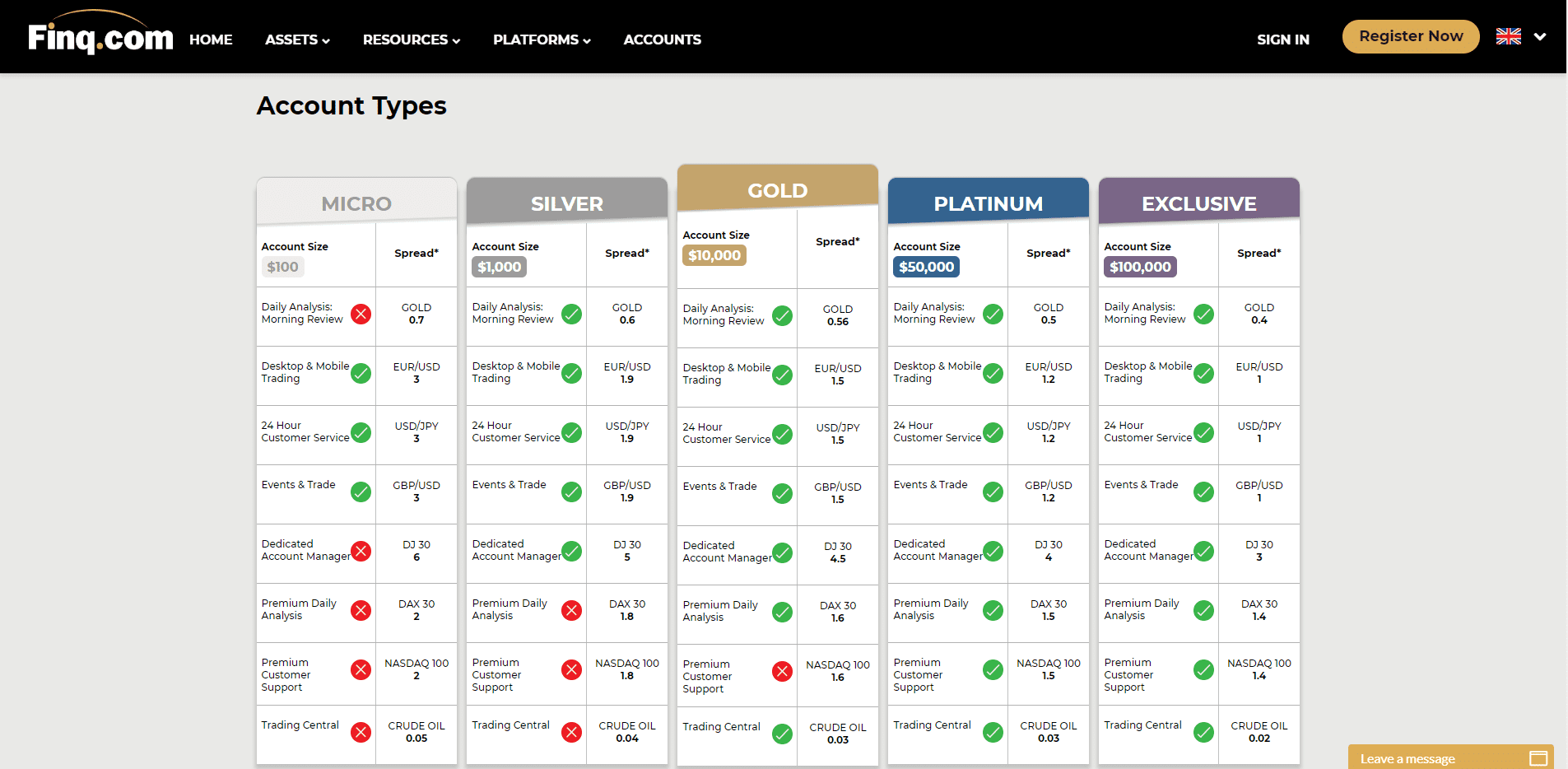Click the Platinum Spread* column header
Viewport: 1568px width, 769px height.
pyautogui.click(x=1049, y=253)
